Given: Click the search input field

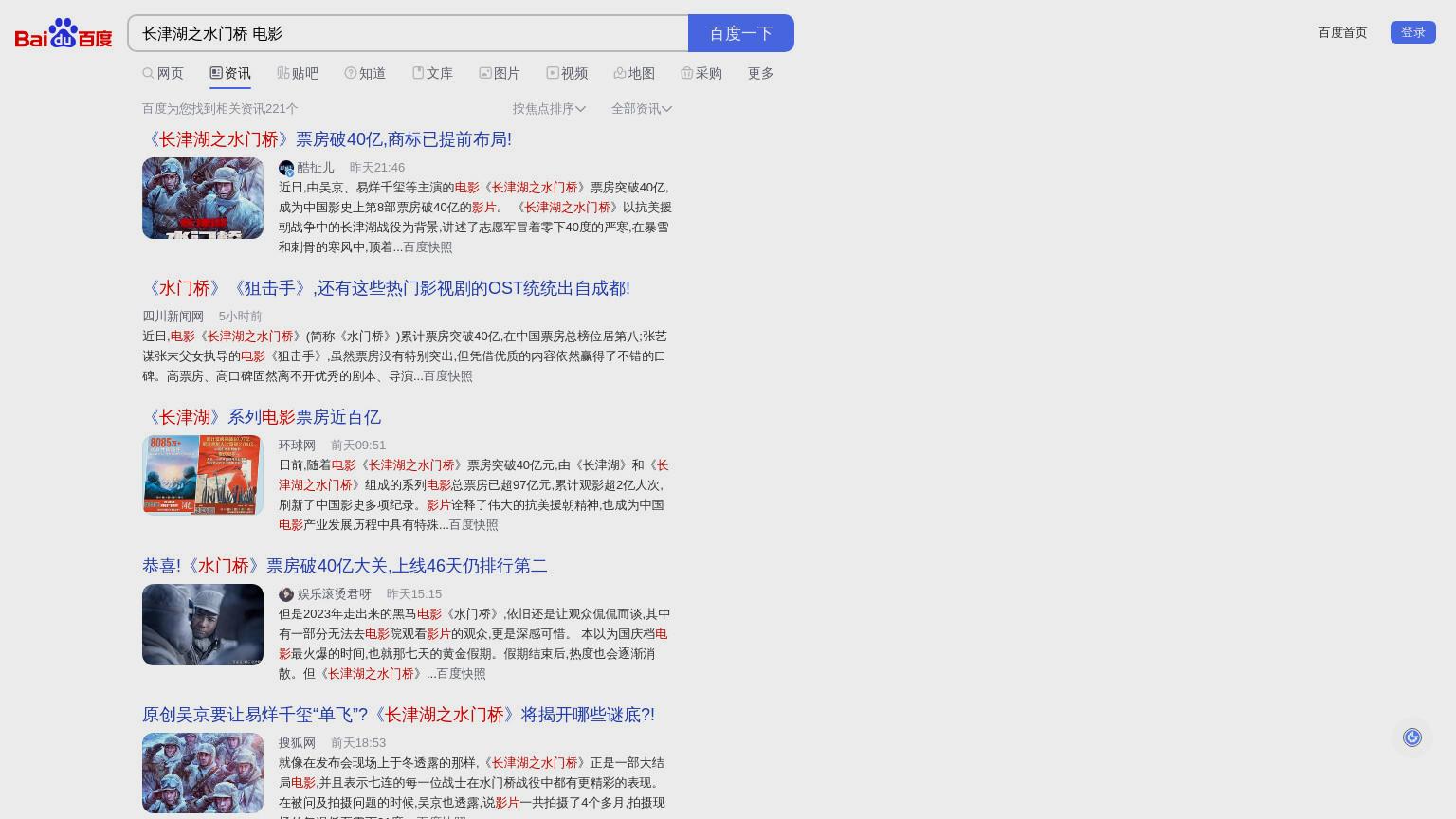Looking at the screenshot, I should click(x=409, y=33).
